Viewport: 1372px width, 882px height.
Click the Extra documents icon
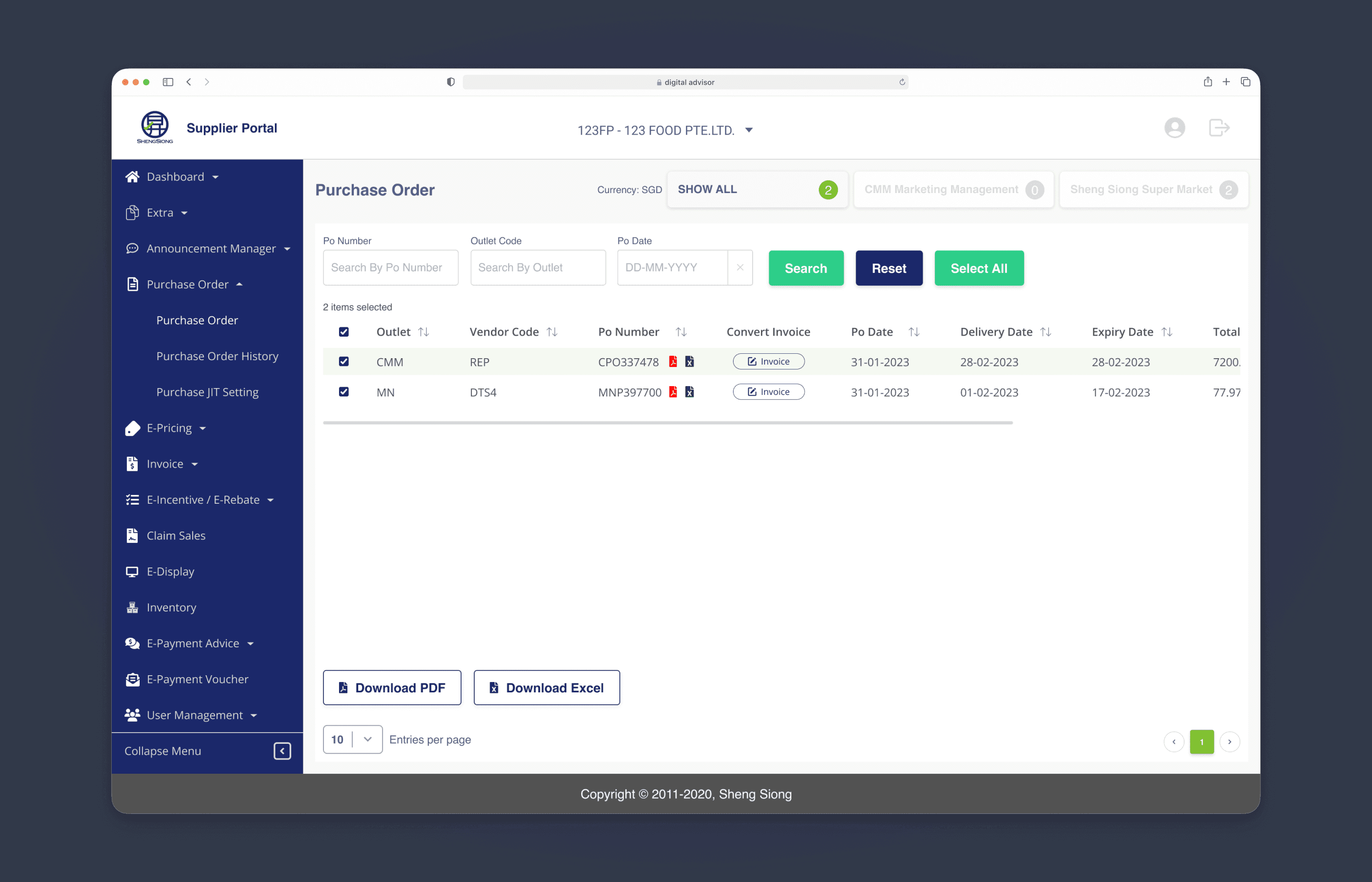click(x=132, y=213)
